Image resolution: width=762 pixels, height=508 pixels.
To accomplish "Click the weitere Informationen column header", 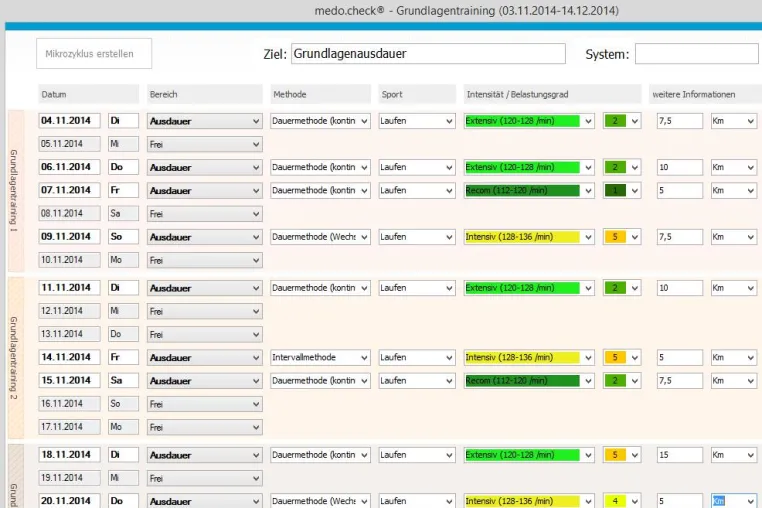I will coord(705,94).
